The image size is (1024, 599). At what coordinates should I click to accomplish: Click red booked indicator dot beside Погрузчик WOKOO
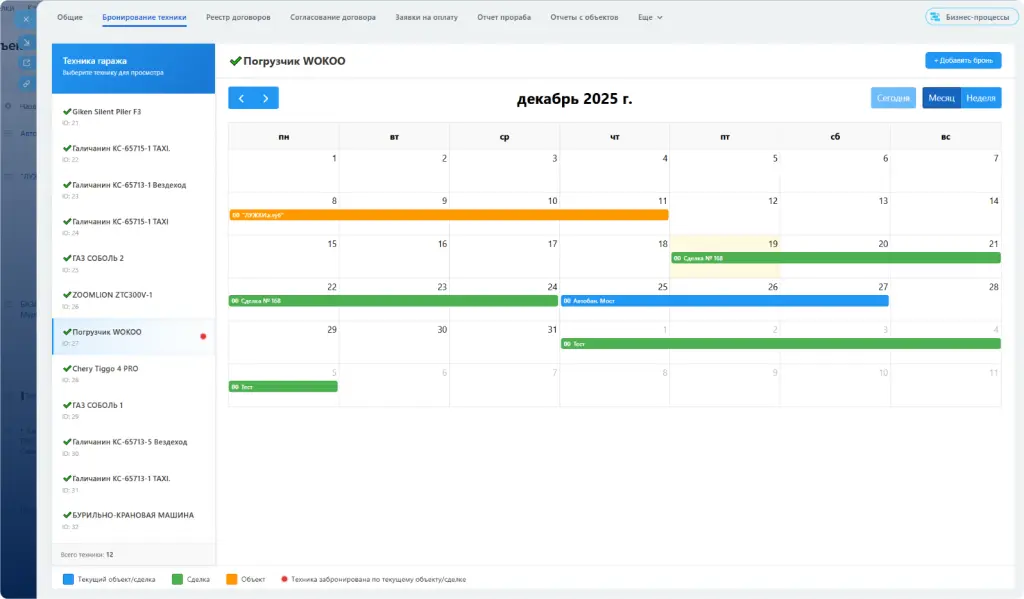[203, 336]
